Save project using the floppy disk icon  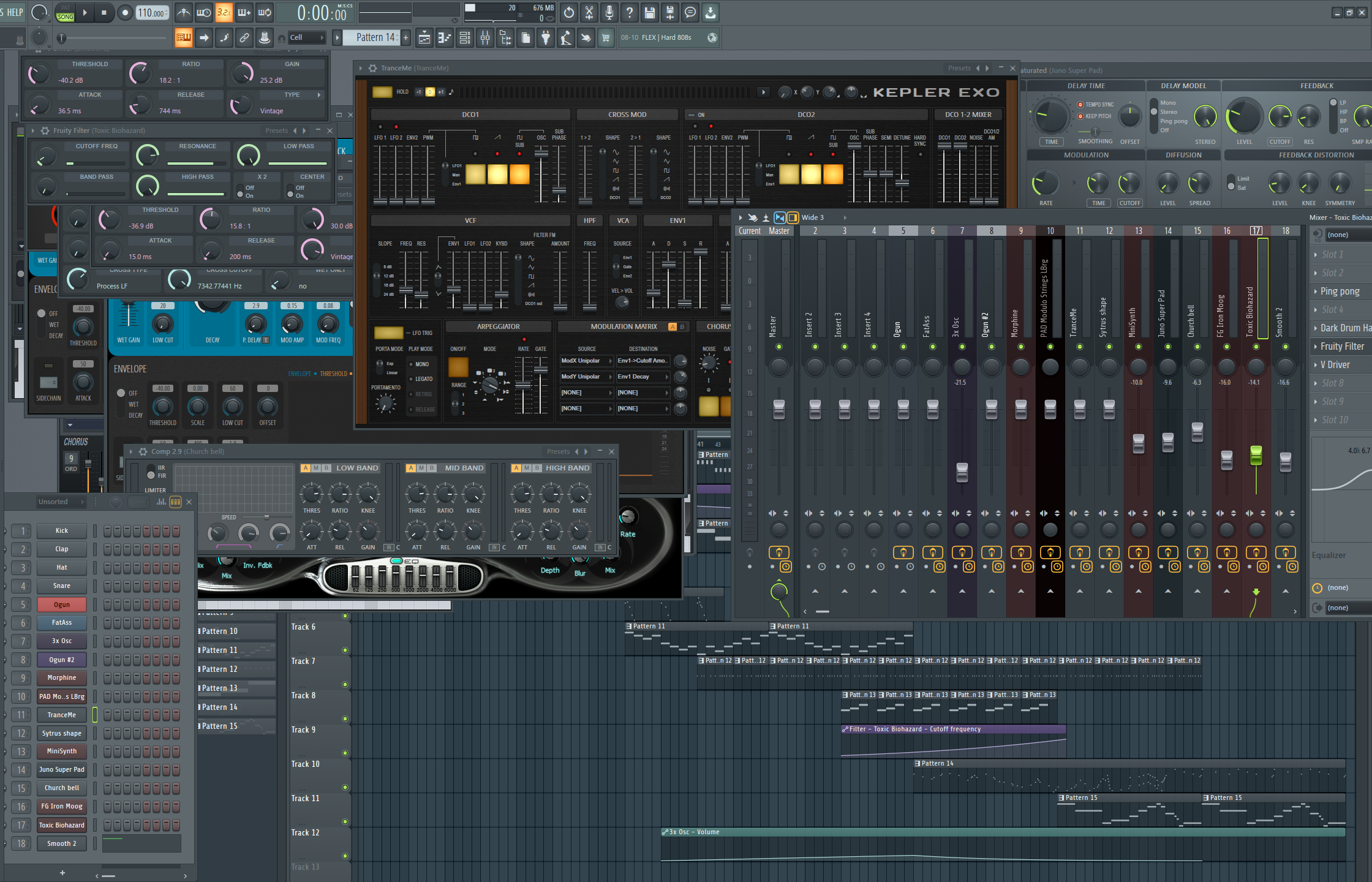649,12
